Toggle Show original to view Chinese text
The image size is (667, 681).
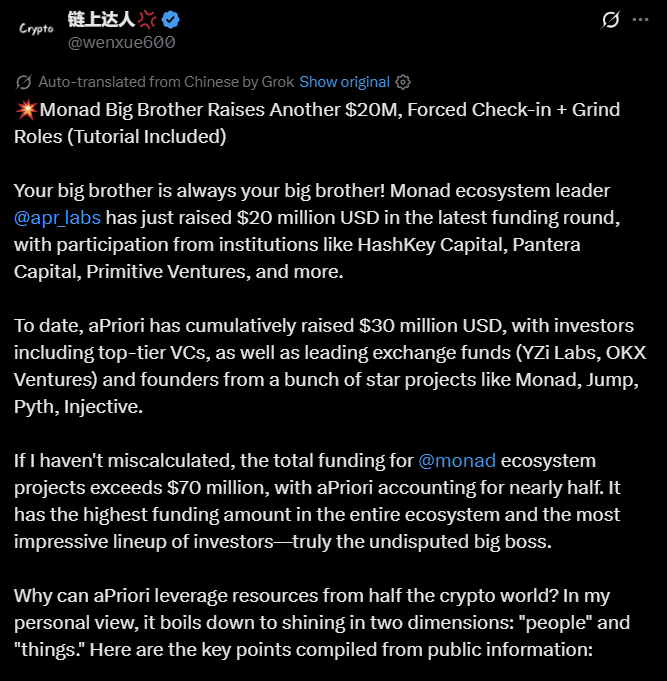(x=344, y=82)
